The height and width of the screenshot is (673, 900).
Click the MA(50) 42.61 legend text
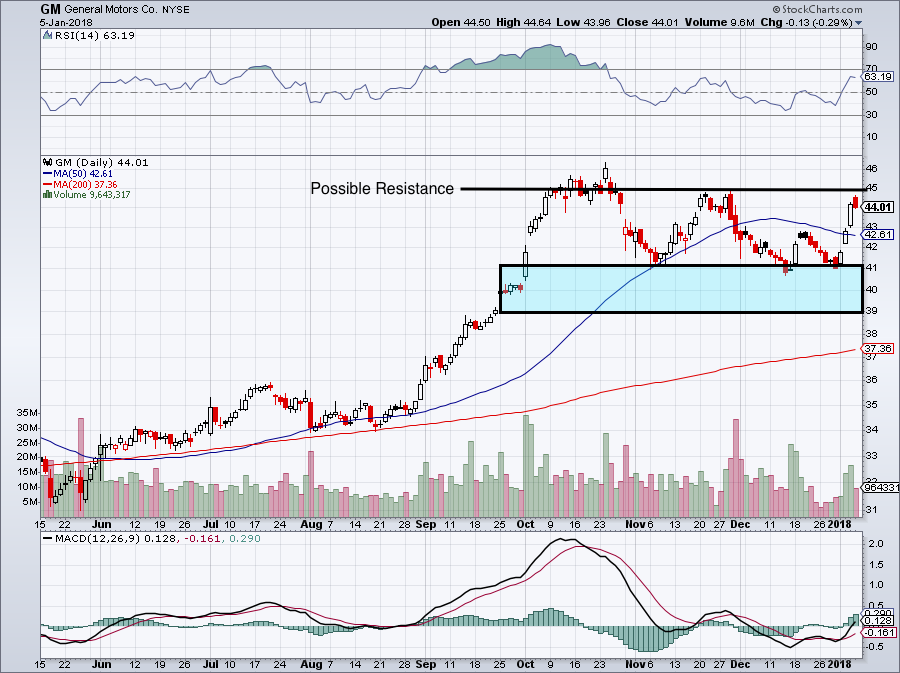click(x=83, y=174)
